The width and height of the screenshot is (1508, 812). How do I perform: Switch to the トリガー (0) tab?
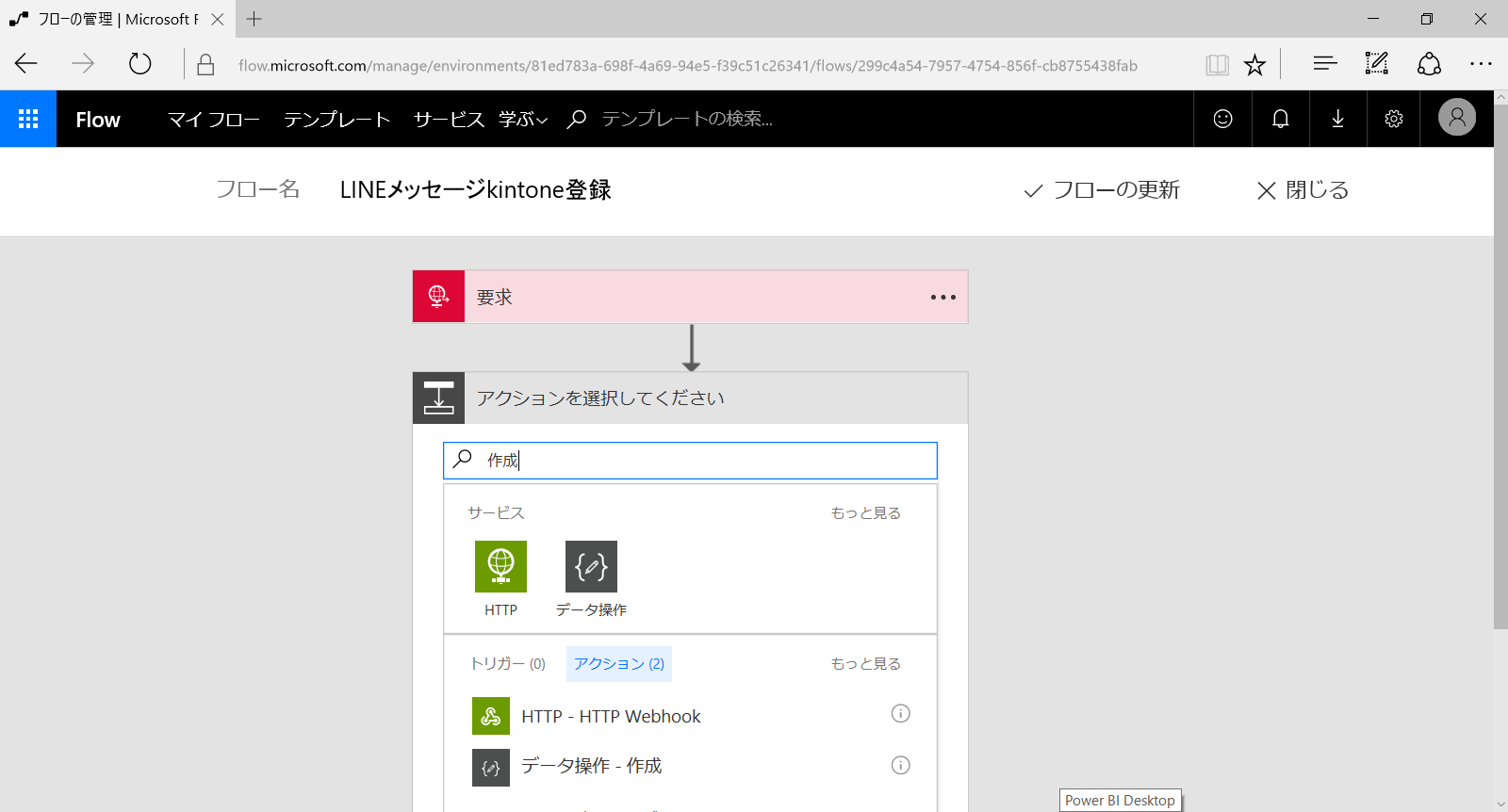[x=508, y=664]
